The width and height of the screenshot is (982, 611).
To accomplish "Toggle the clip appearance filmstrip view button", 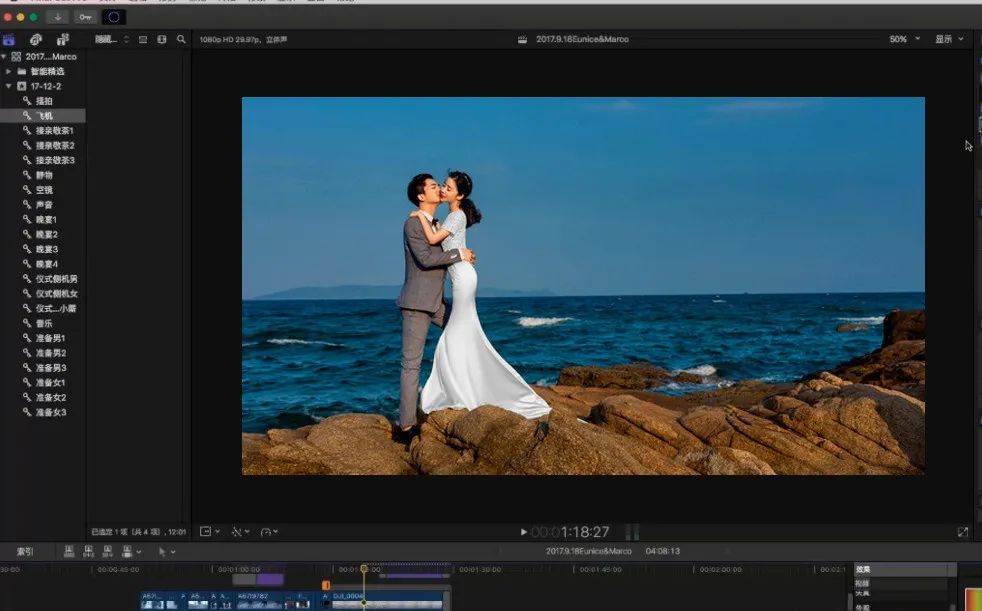I will tap(143, 39).
